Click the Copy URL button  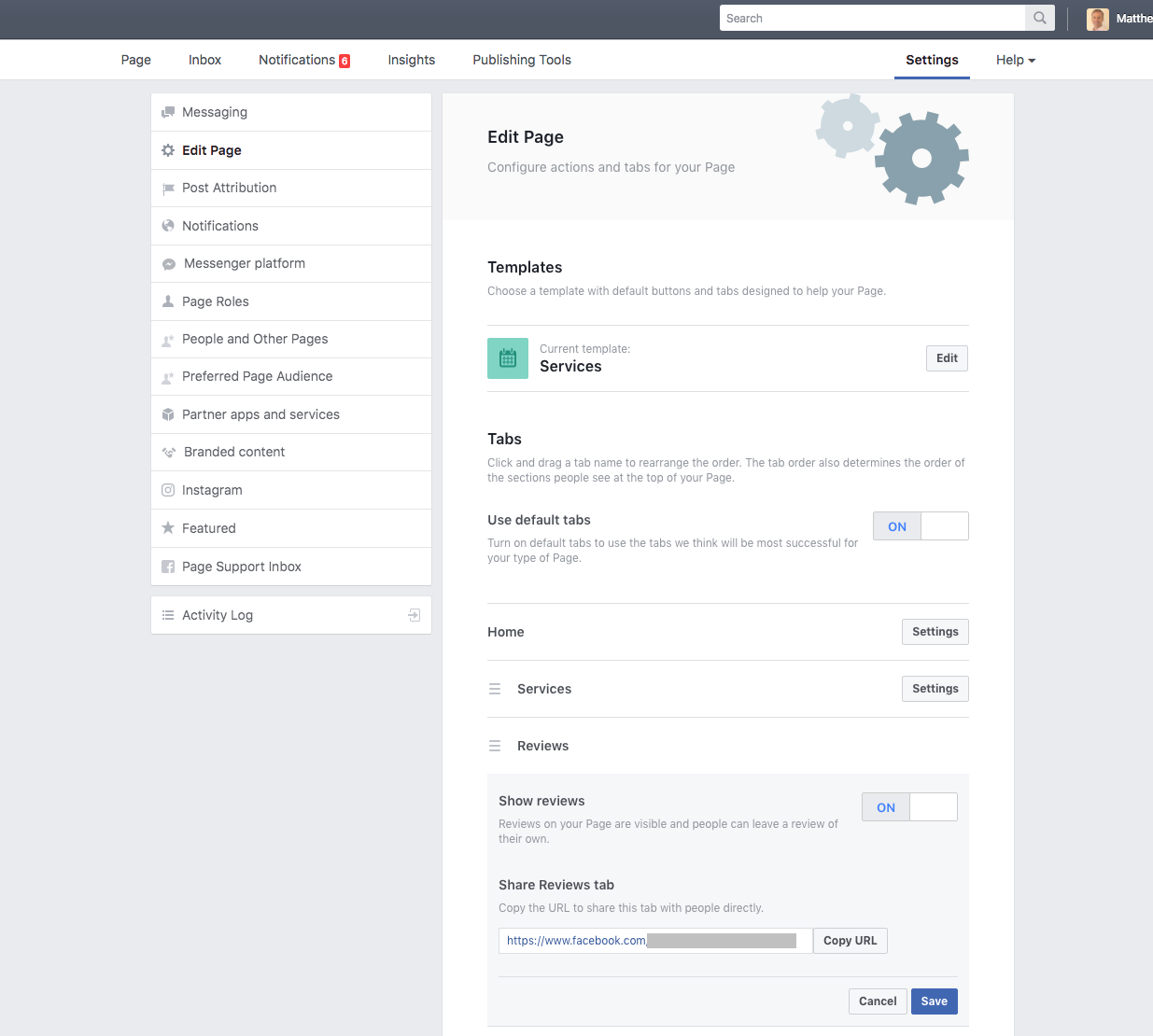pyautogui.click(x=851, y=941)
